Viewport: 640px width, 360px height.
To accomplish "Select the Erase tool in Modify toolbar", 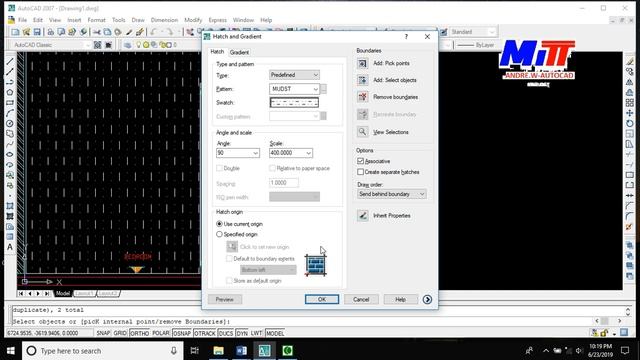I will pos(630,61).
